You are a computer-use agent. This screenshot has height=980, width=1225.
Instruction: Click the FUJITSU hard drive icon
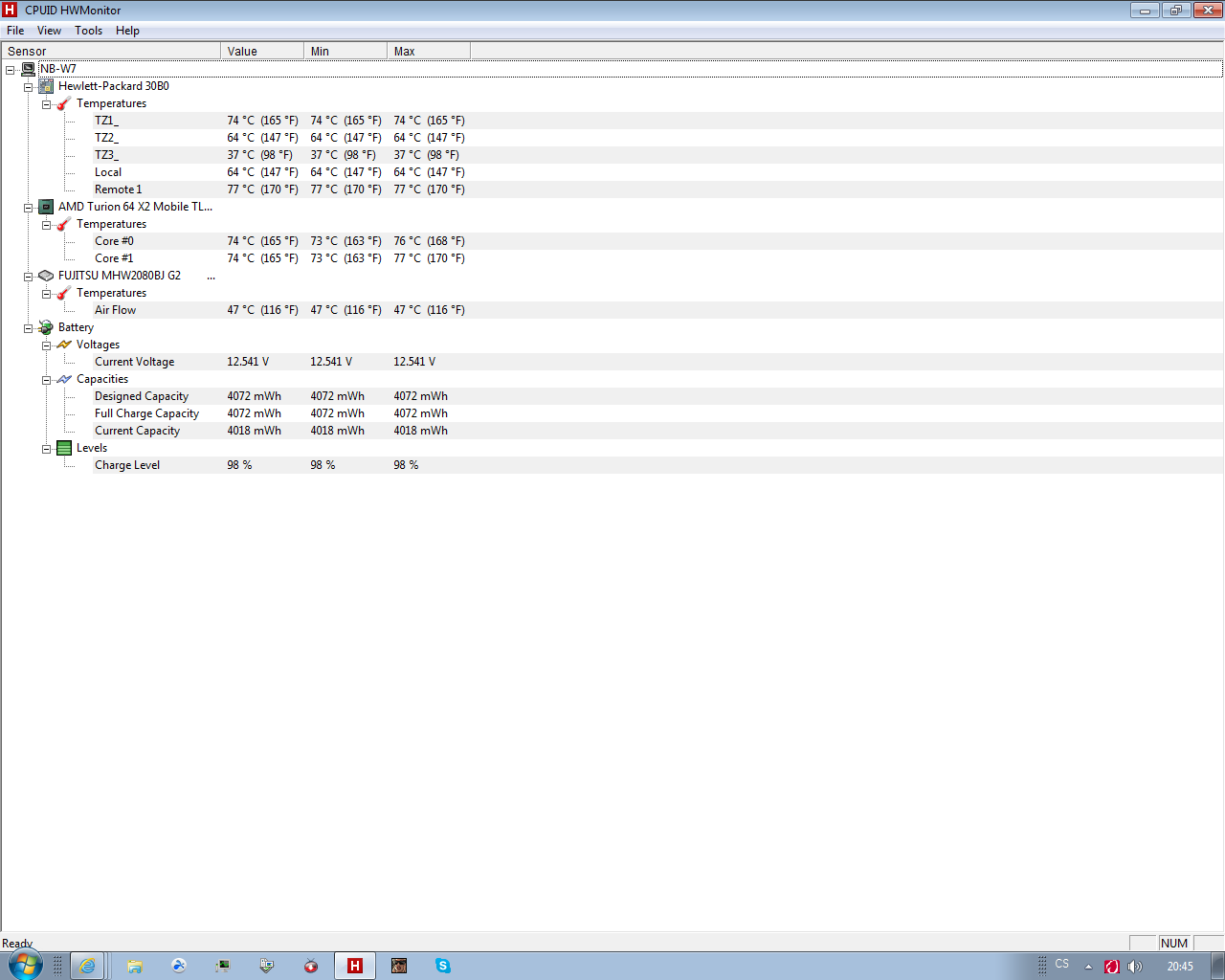46,276
